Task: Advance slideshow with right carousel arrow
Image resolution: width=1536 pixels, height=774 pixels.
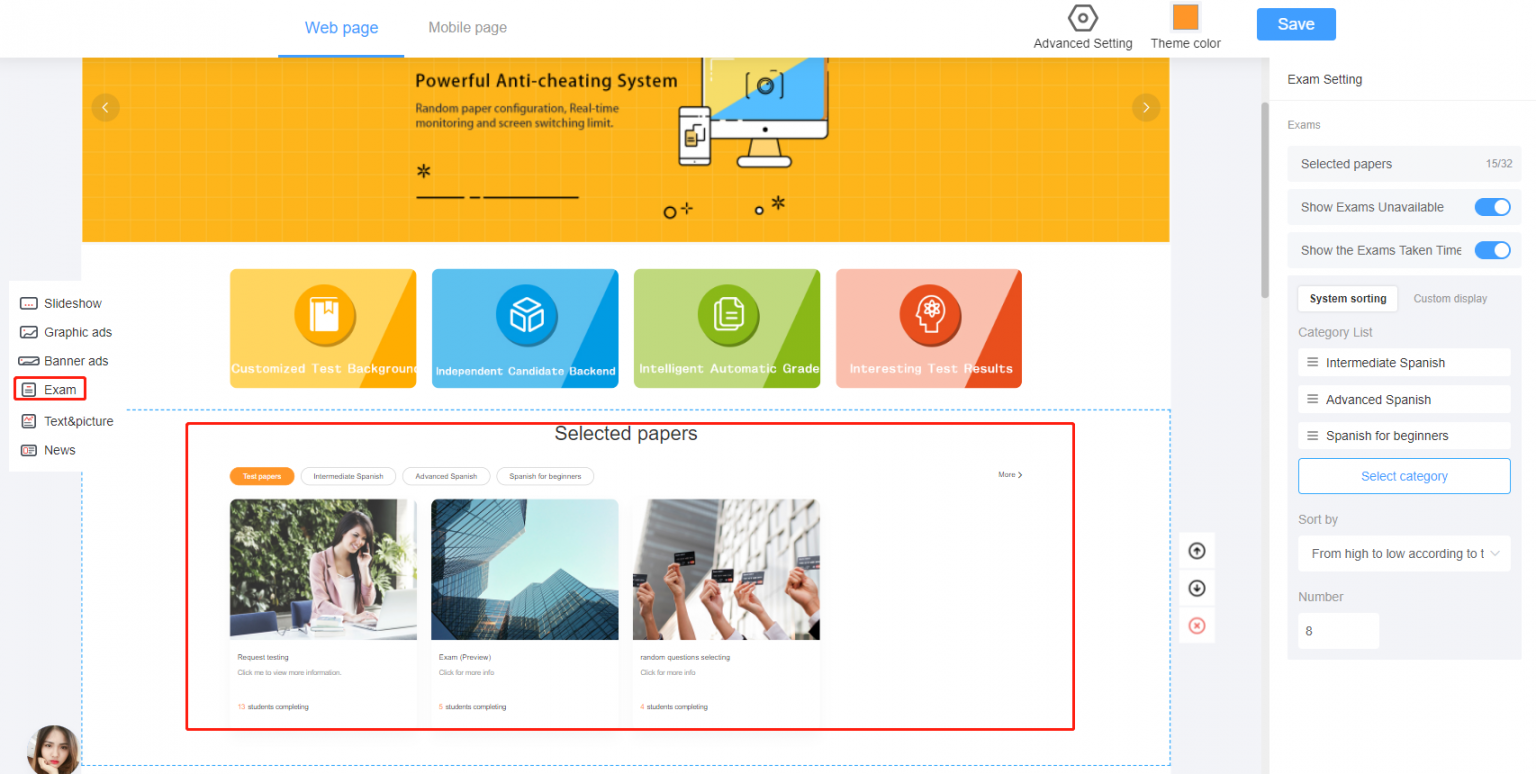Action: (1146, 107)
